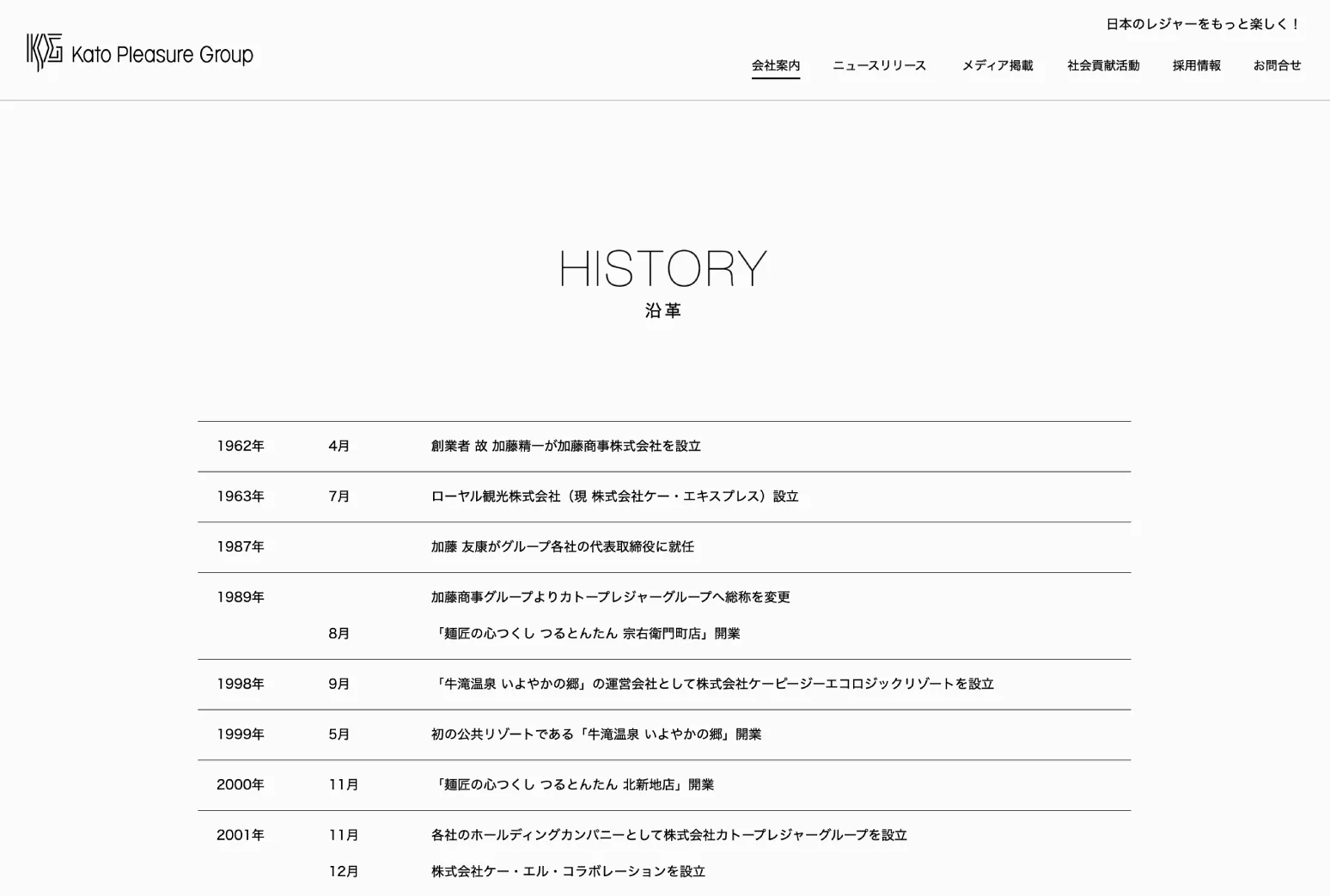Click the ケー・エル・コラボレーション 設立 entry
The height and width of the screenshot is (896, 1330).
pos(567,871)
